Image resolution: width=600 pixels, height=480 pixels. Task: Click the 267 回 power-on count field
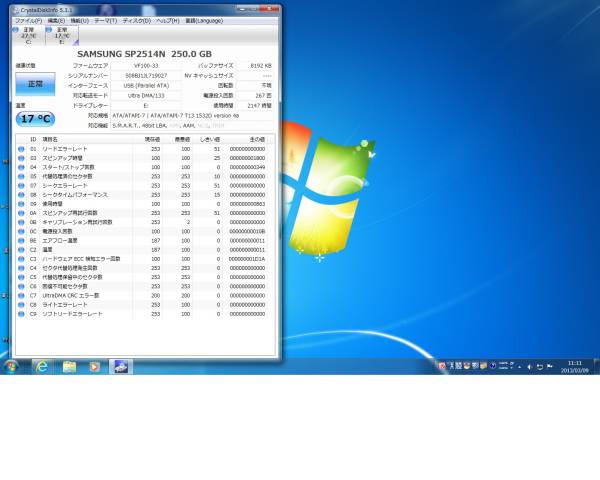pyautogui.click(x=255, y=96)
